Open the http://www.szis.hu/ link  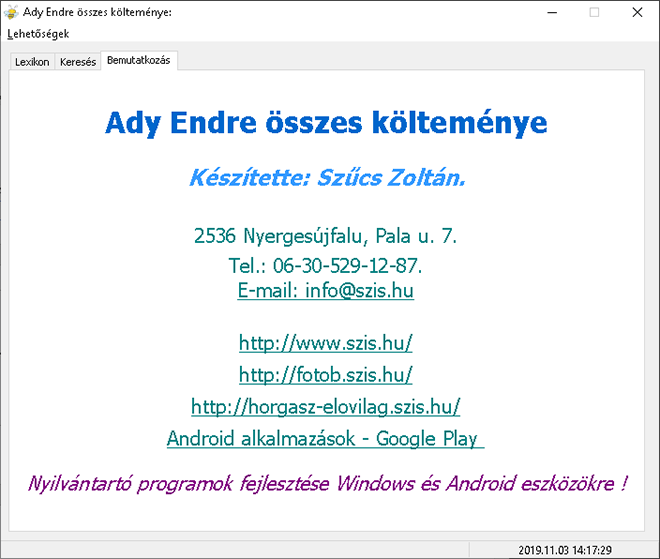[326, 343]
